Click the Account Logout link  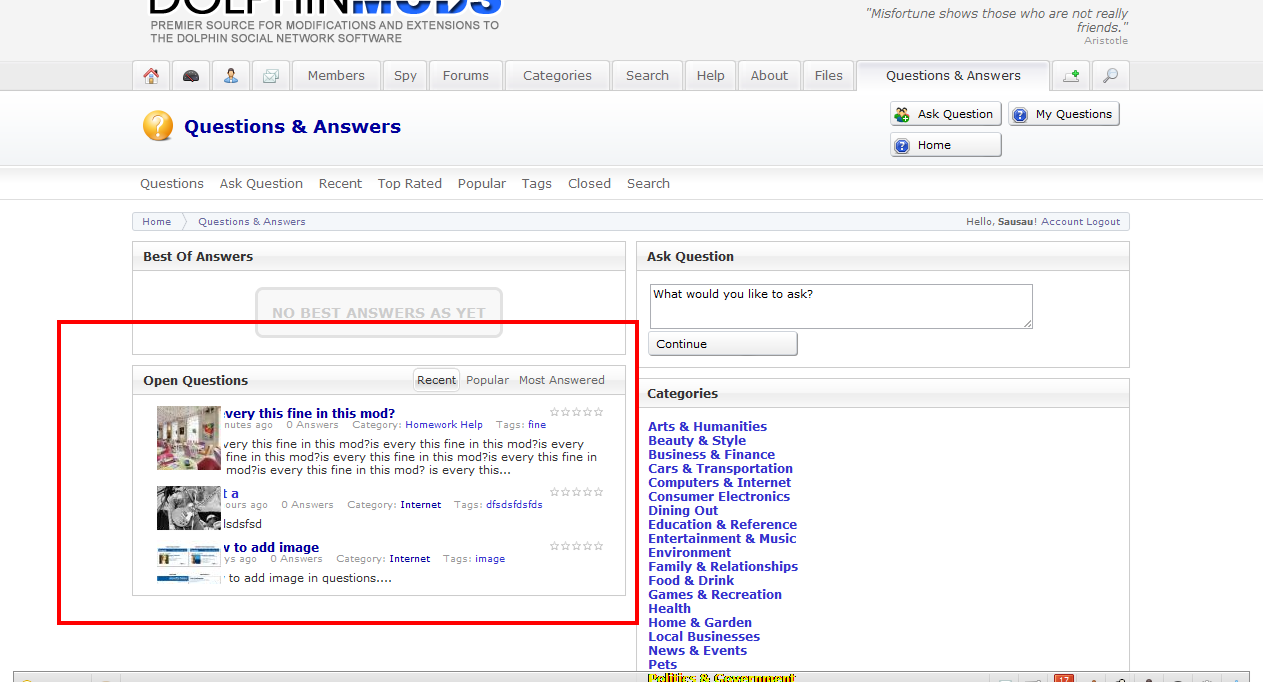tap(1080, 222)
